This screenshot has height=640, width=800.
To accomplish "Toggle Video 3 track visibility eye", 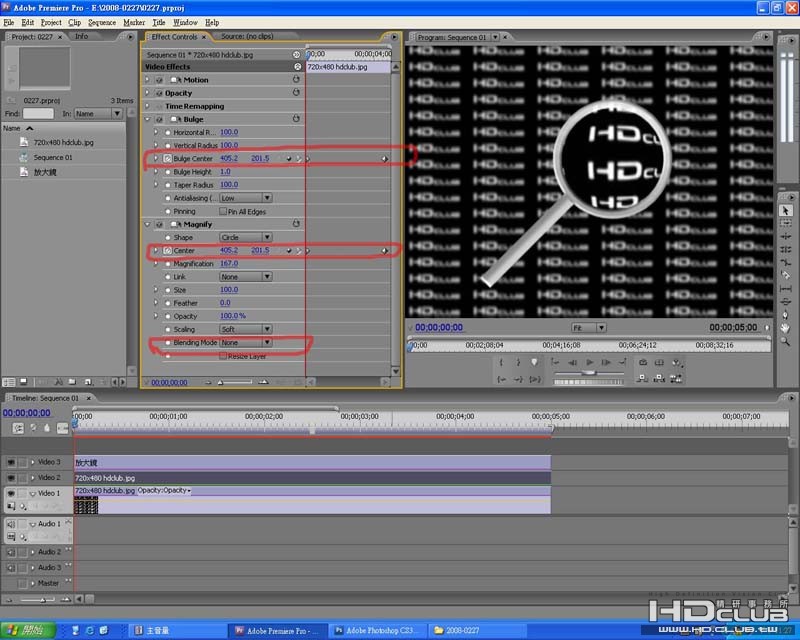I will coord(11,462).
